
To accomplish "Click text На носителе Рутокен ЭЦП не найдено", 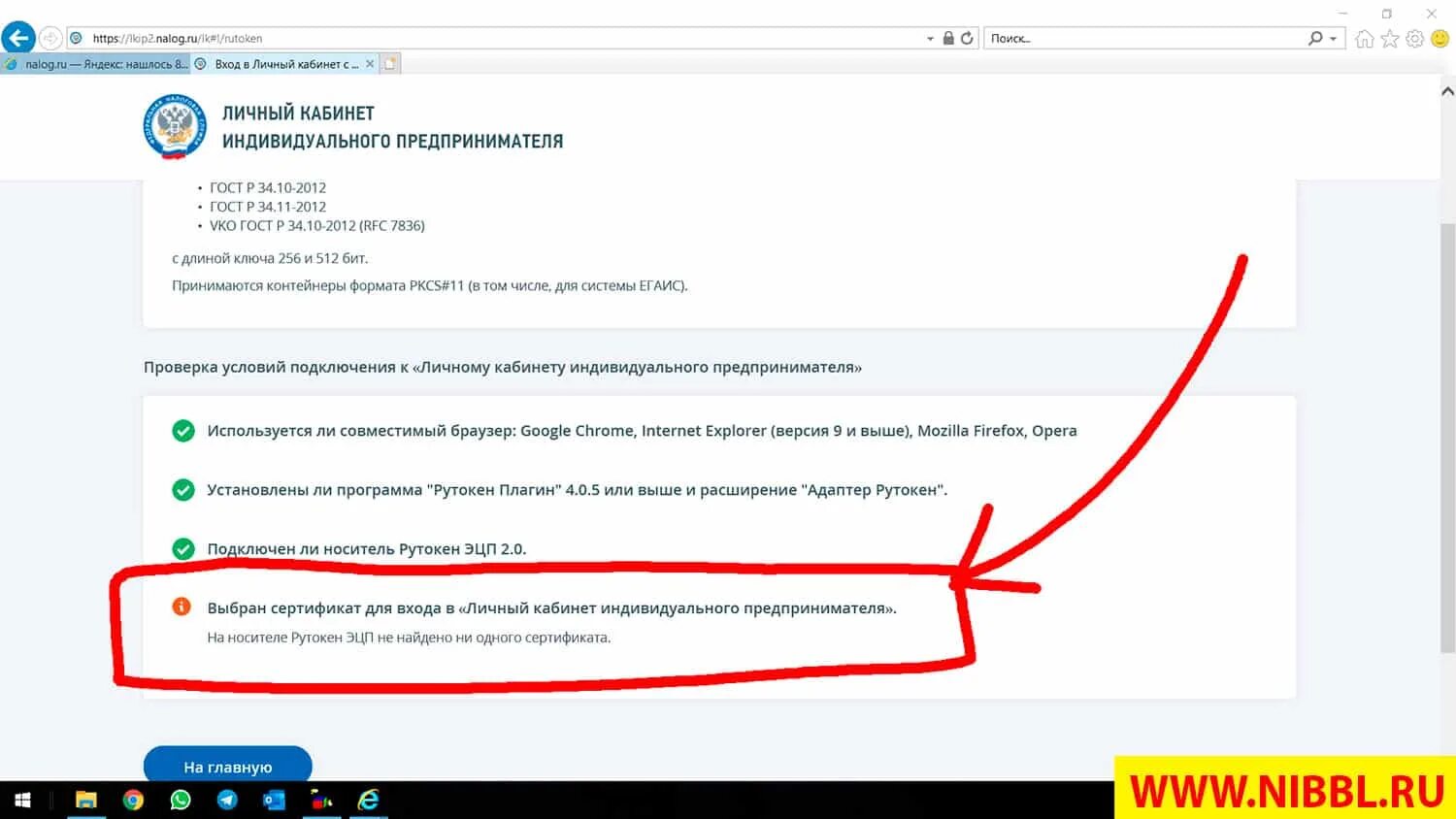I will [409, 638].
